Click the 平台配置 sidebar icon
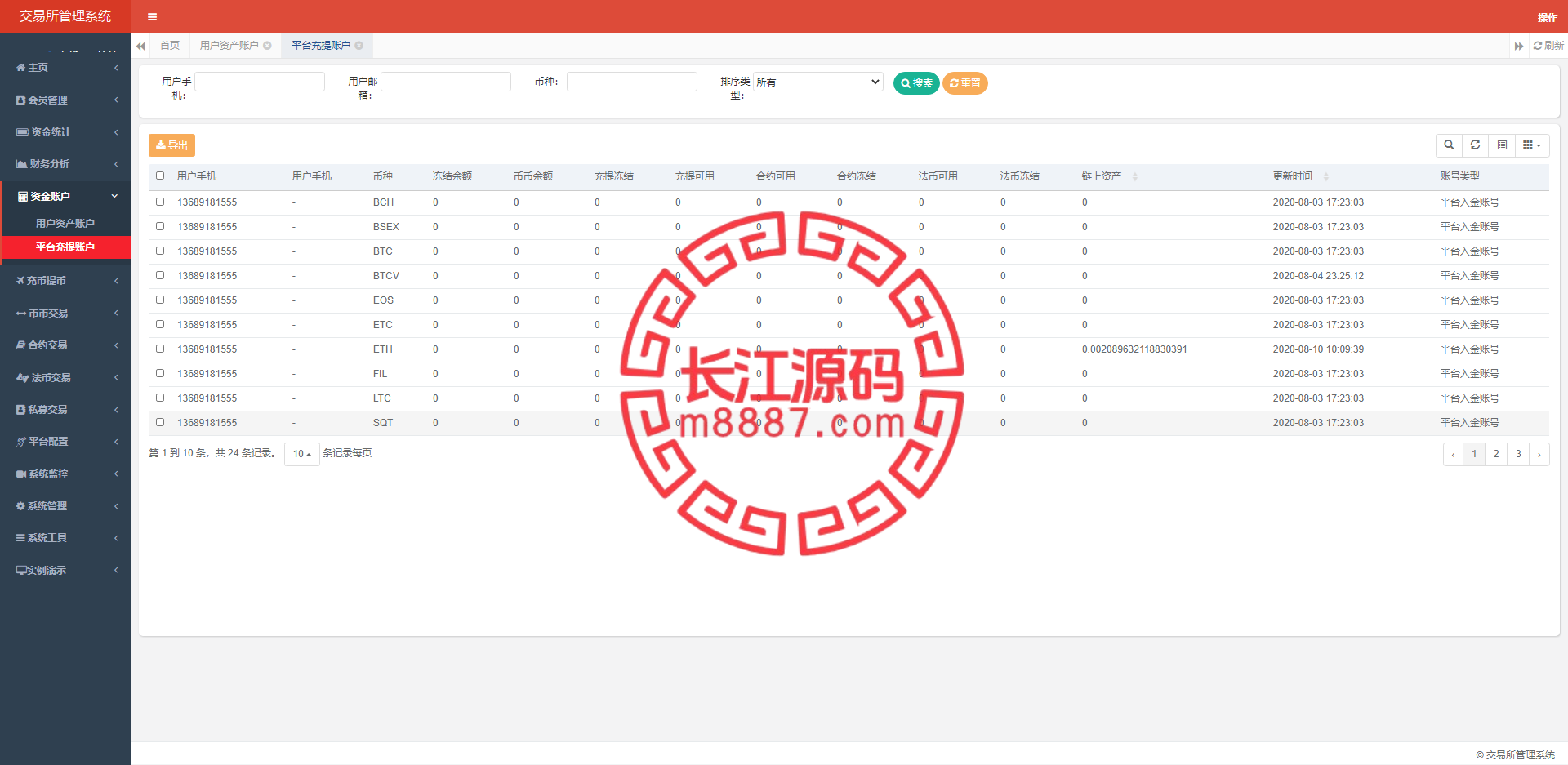This screenshot has width=1568, height=765. click(x=21, y=442)
